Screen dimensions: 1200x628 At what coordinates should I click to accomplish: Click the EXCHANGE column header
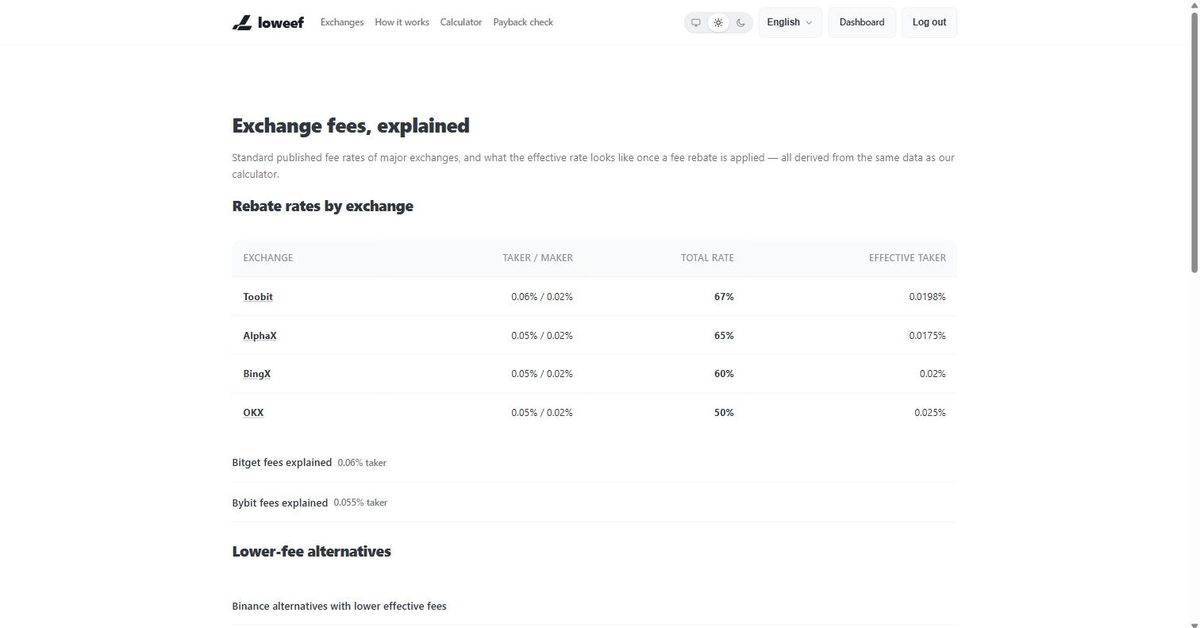[x=268, y=258]
